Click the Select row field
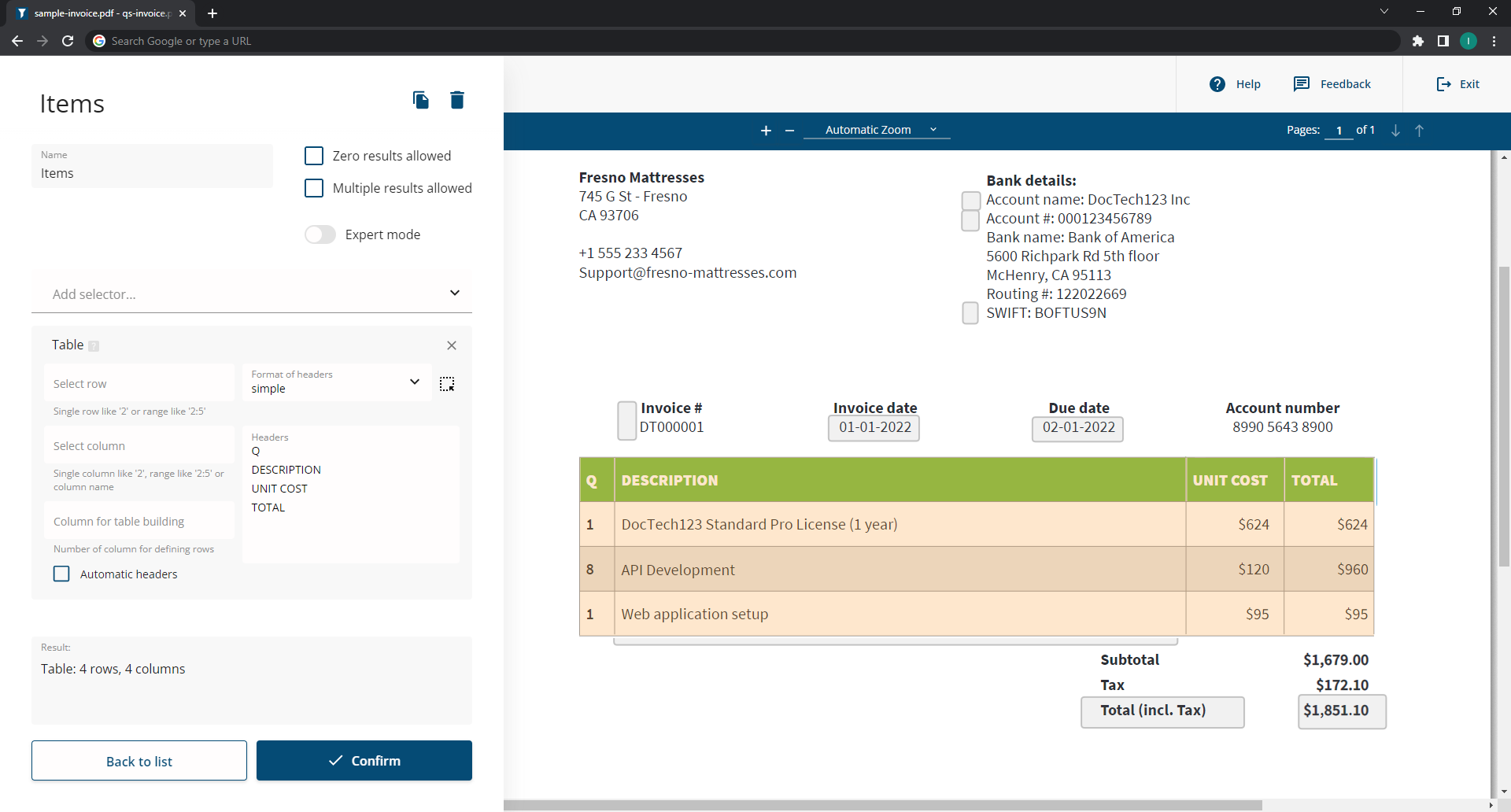The image size is (1511, 812). (139, 383)
